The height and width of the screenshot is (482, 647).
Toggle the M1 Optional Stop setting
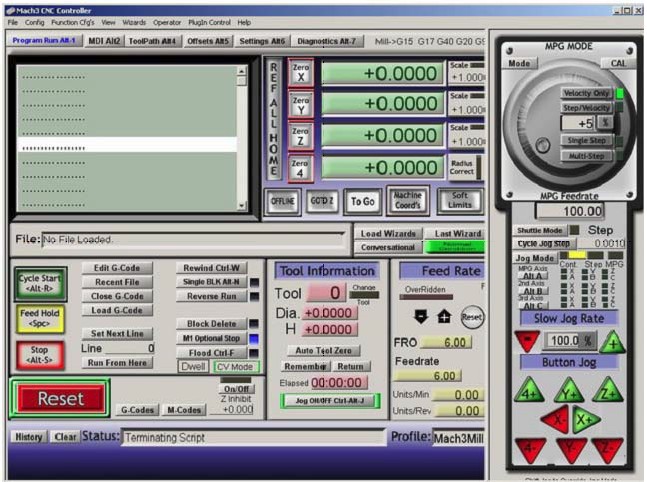click(211, 338)
